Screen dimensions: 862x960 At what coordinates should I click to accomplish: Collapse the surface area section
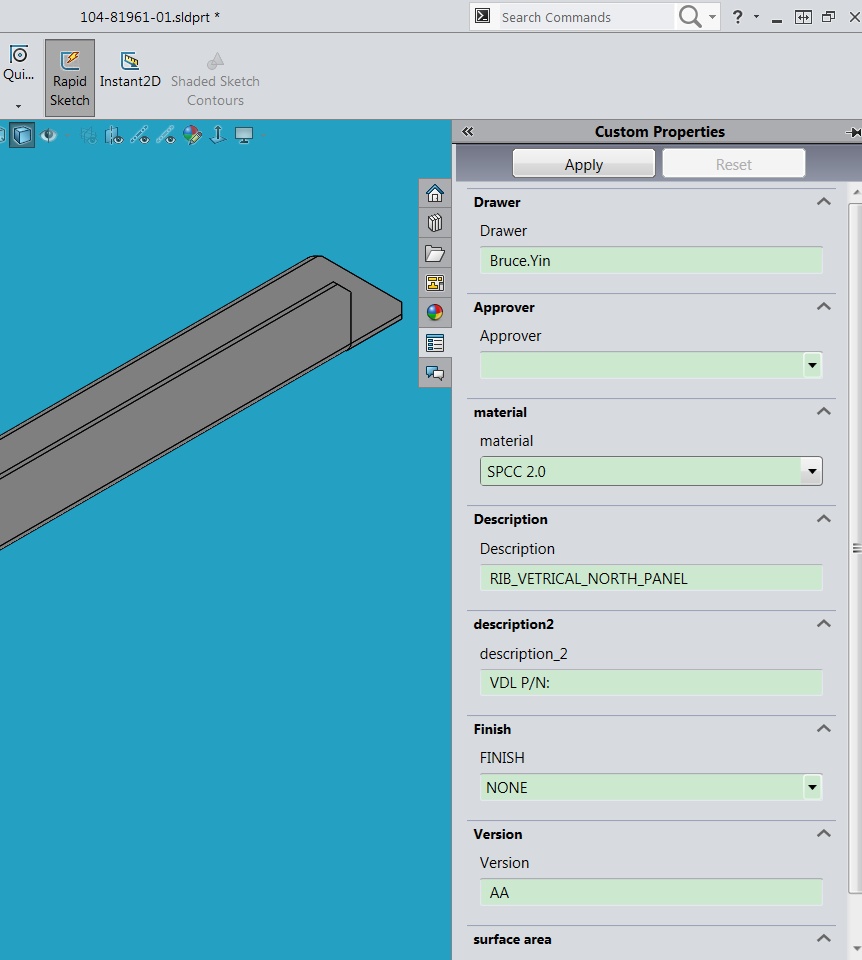pyautogui.click(x=824, y=938)
